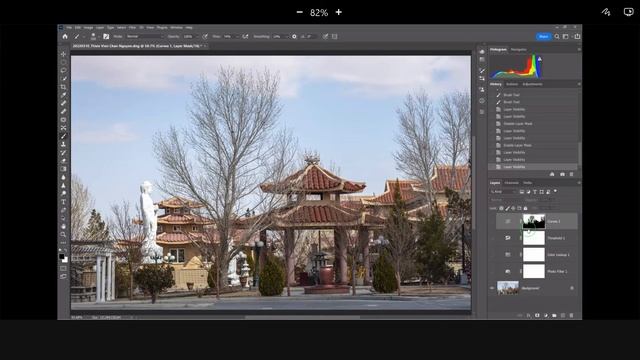Click Flow value field in options bar

[x=229, y=36]
